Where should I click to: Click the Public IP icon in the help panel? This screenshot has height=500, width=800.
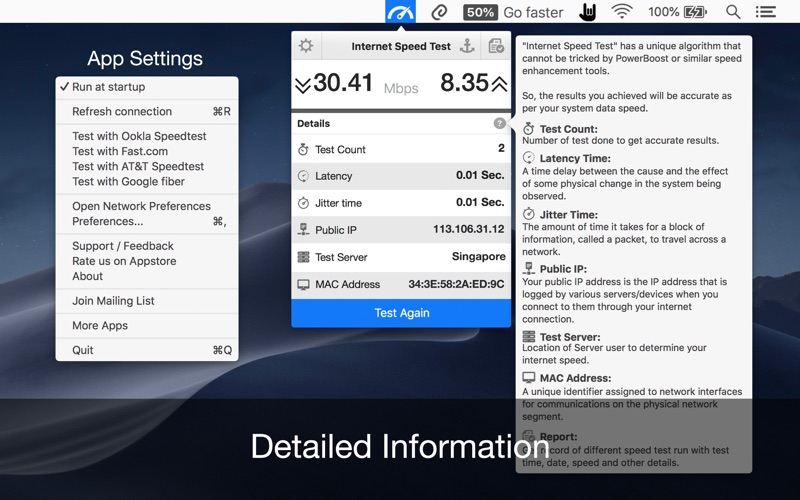pyautogui.click(x=529, y=268)
